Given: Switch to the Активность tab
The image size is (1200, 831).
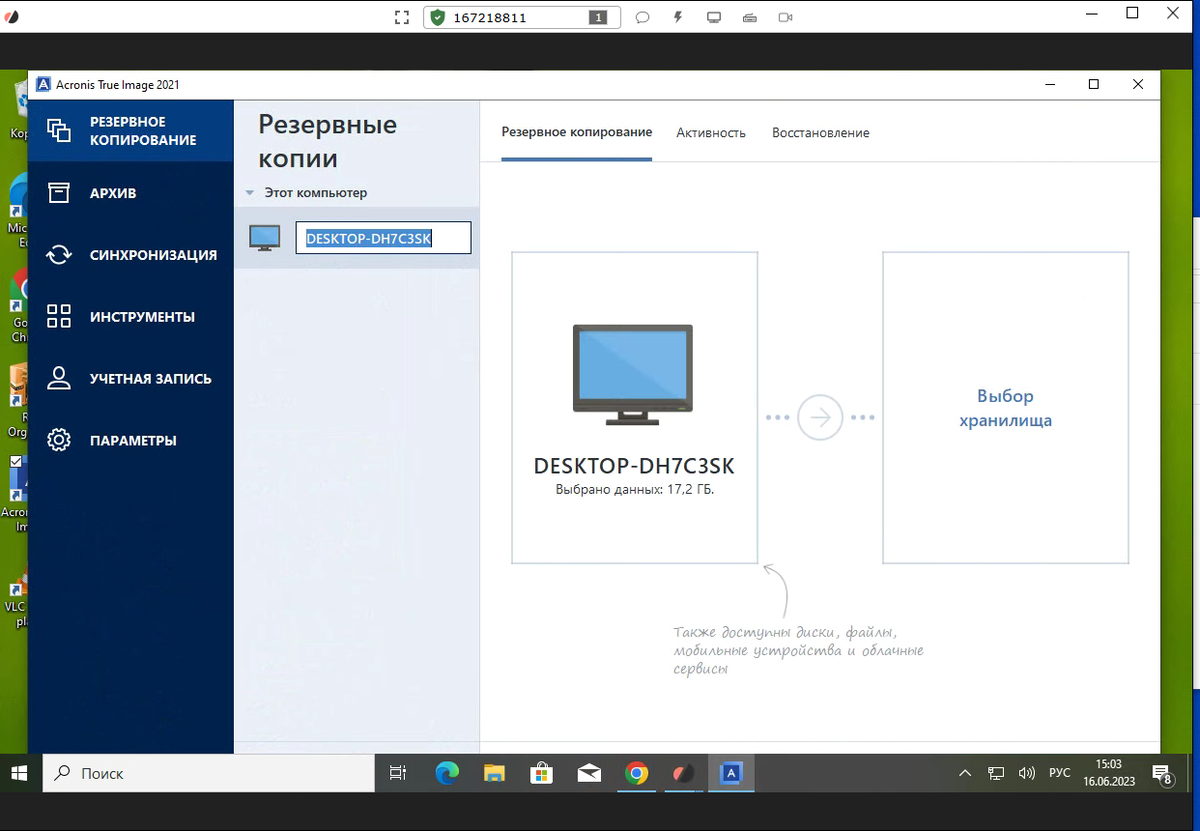Looking at the screenshot, I should click(711, 132).
